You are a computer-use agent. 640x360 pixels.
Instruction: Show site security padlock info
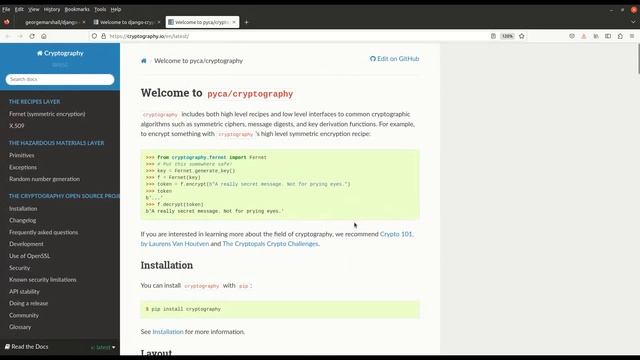click(x=103, y=36)
